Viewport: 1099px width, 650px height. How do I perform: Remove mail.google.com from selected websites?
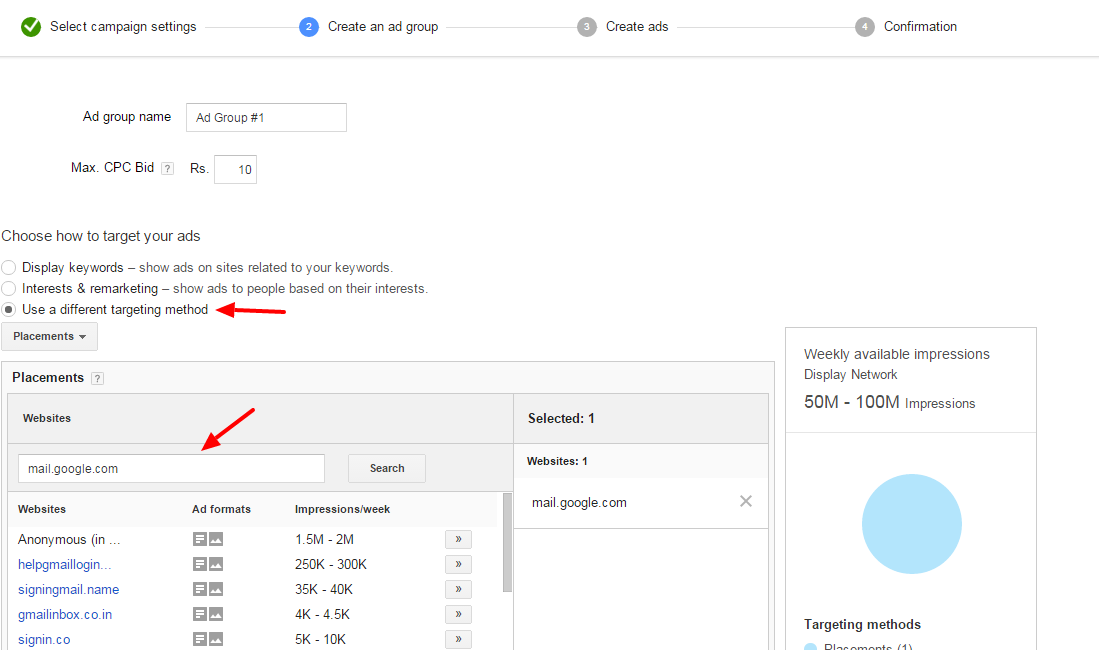(x=746, y=501)
